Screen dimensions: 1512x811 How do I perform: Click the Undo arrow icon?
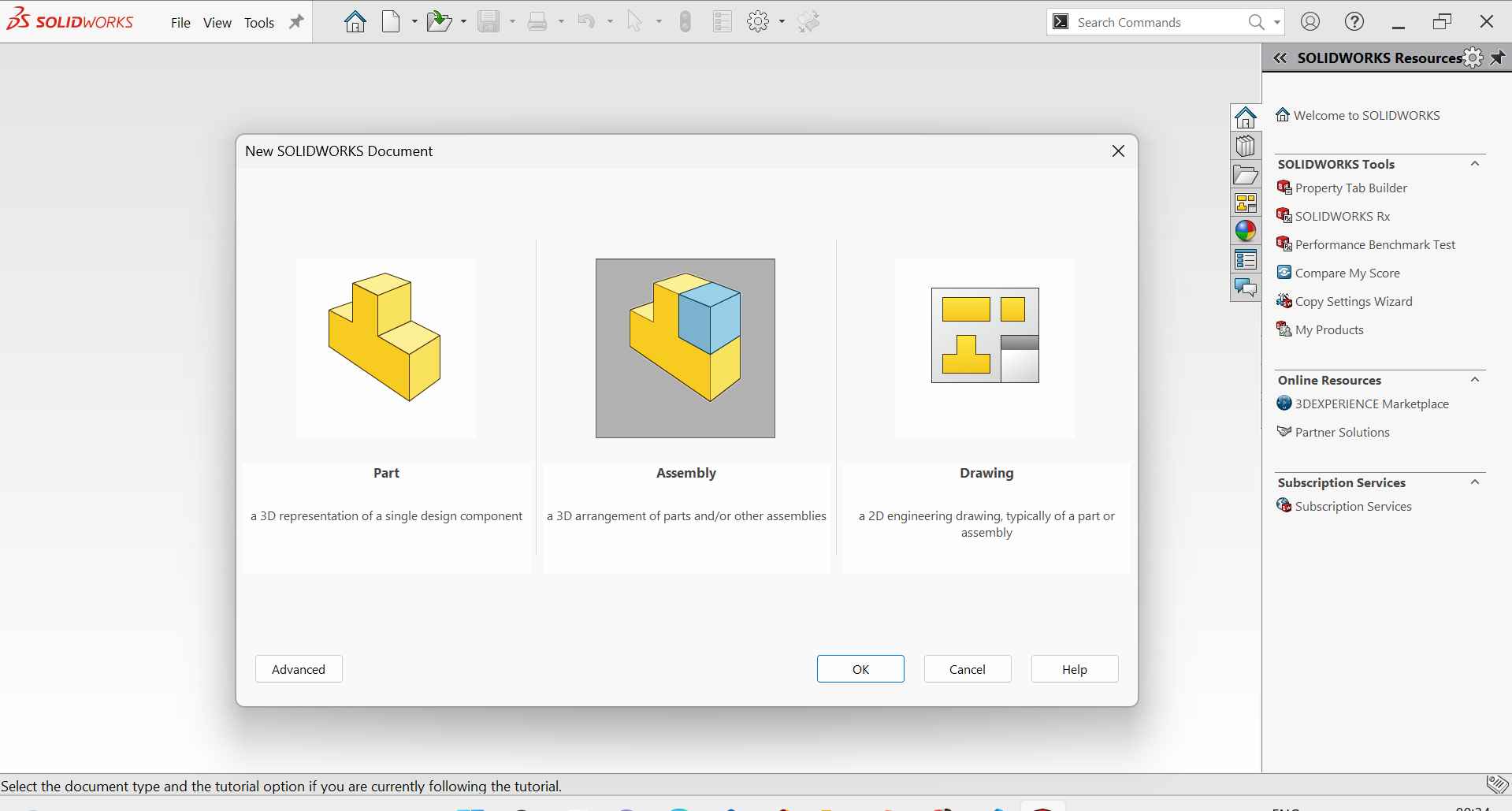(586, 21)
